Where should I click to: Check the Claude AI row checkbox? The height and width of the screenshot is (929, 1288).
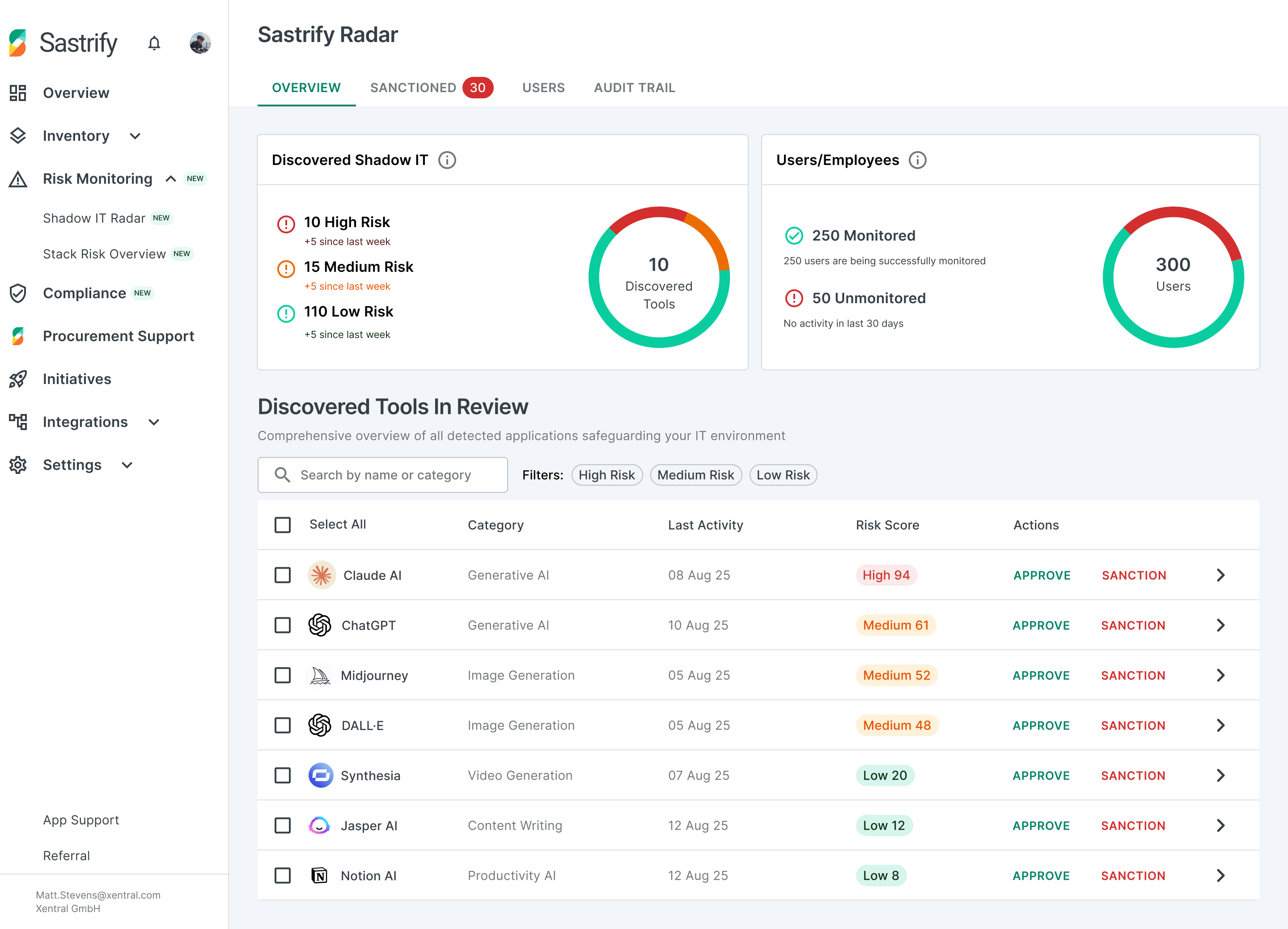(282, 575)
